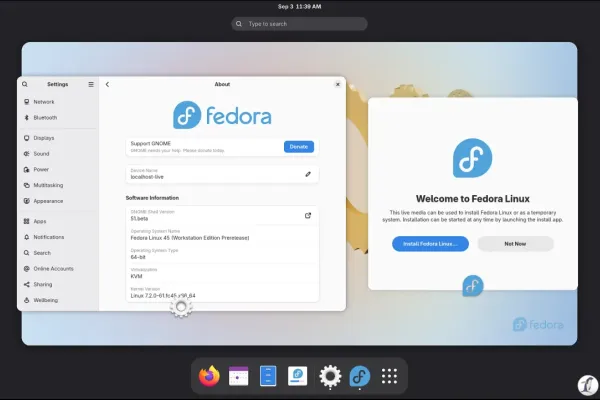Select Bluetooth settings label

45,118
